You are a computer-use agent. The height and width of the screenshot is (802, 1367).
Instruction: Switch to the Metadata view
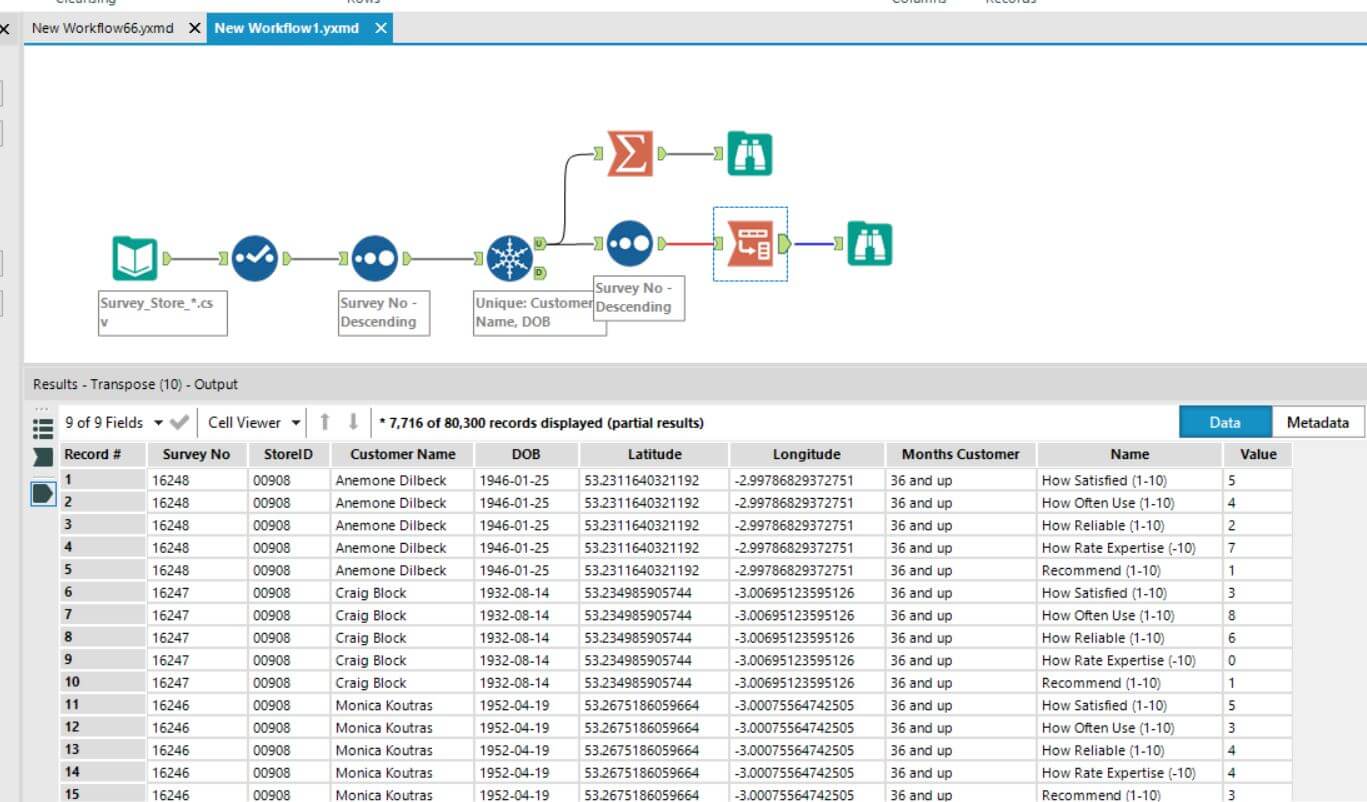pyautogui.click(x=1317, y=422)
